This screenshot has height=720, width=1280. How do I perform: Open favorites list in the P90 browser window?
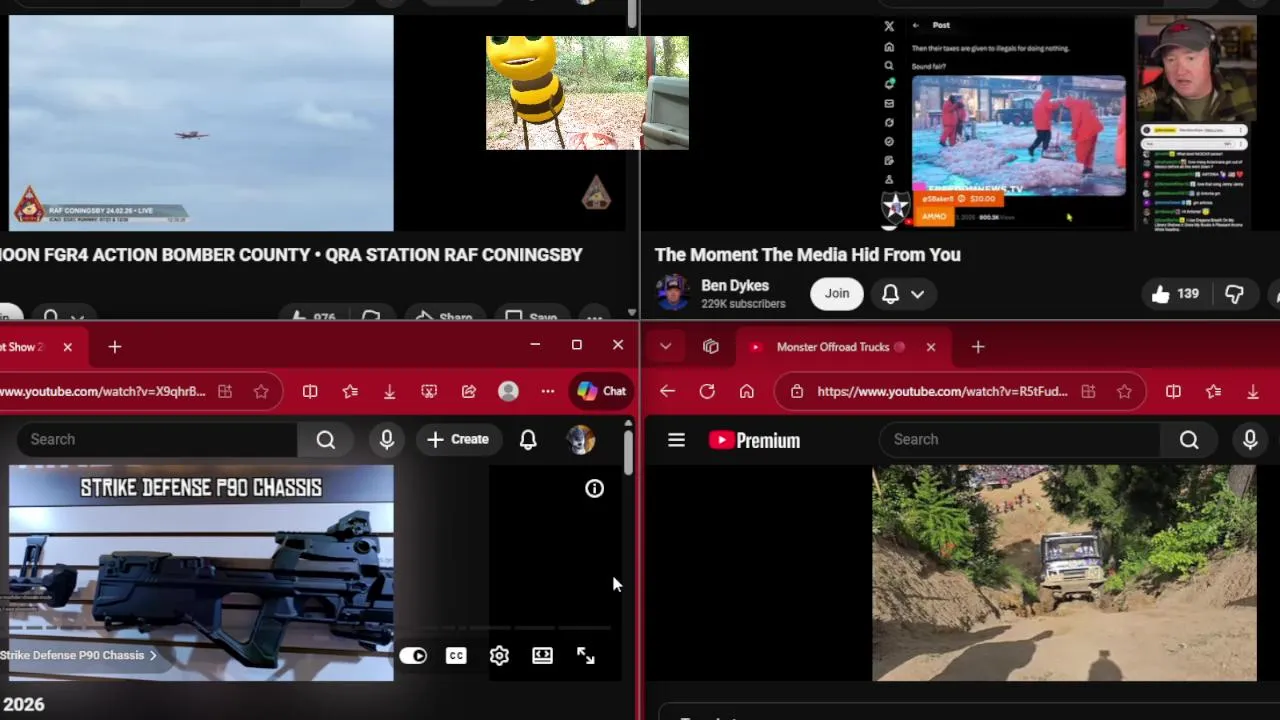tap(350, 391)
